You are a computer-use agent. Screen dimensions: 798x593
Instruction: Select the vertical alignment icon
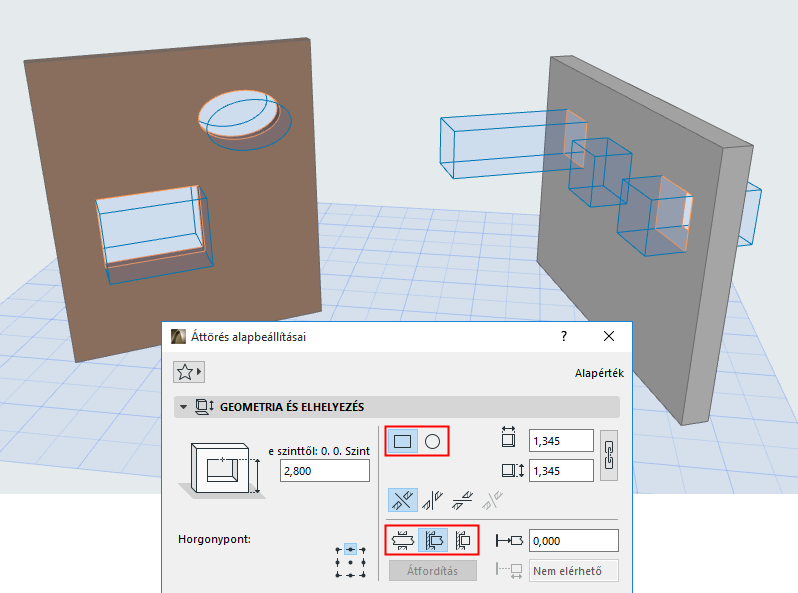433,500
